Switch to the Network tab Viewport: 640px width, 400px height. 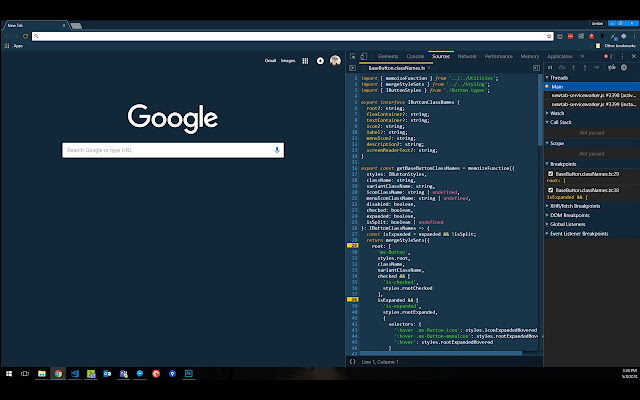click(x=467, y=56)
